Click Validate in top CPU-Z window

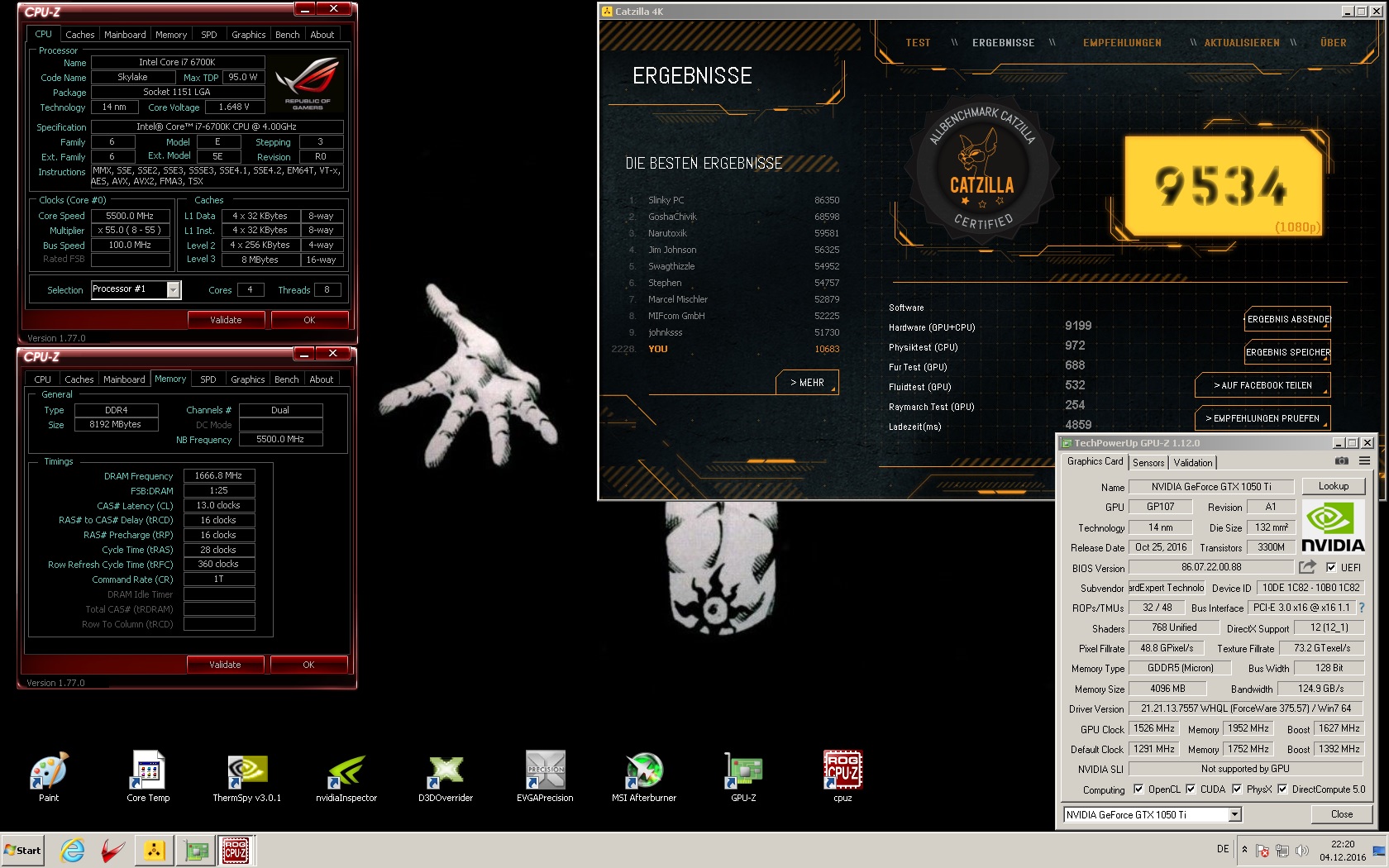tap(226, 320)
